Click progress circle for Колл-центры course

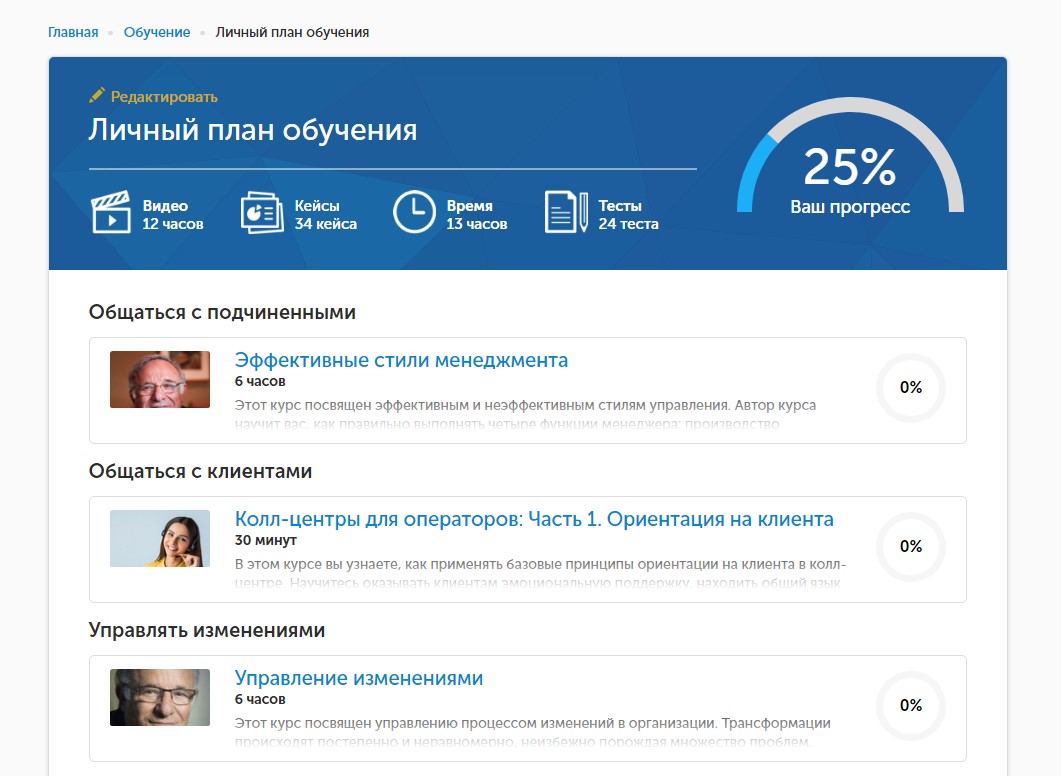click(x=911, y=547)
